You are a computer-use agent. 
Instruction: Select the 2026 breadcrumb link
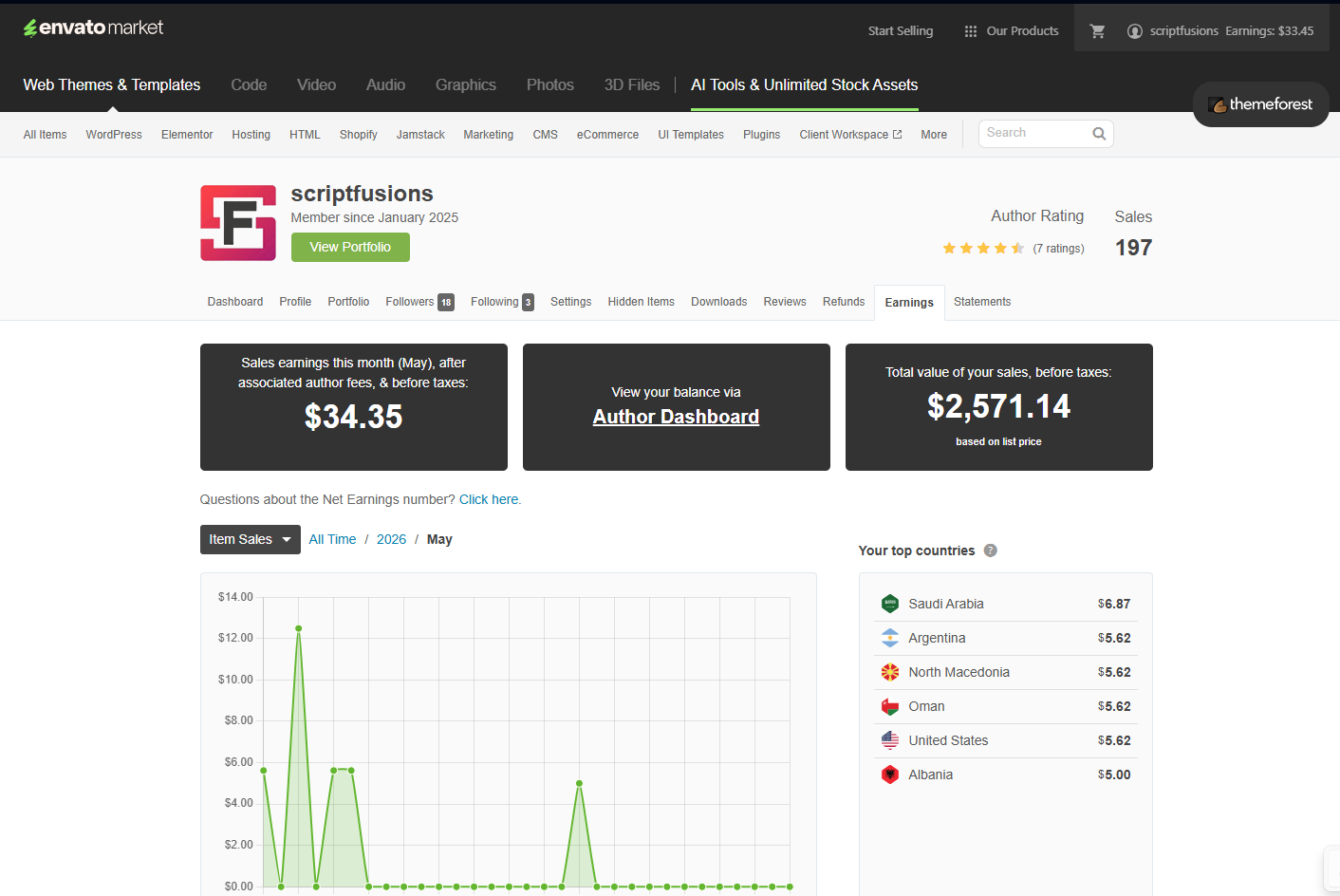pyautogui.click(x=391, y=539)
